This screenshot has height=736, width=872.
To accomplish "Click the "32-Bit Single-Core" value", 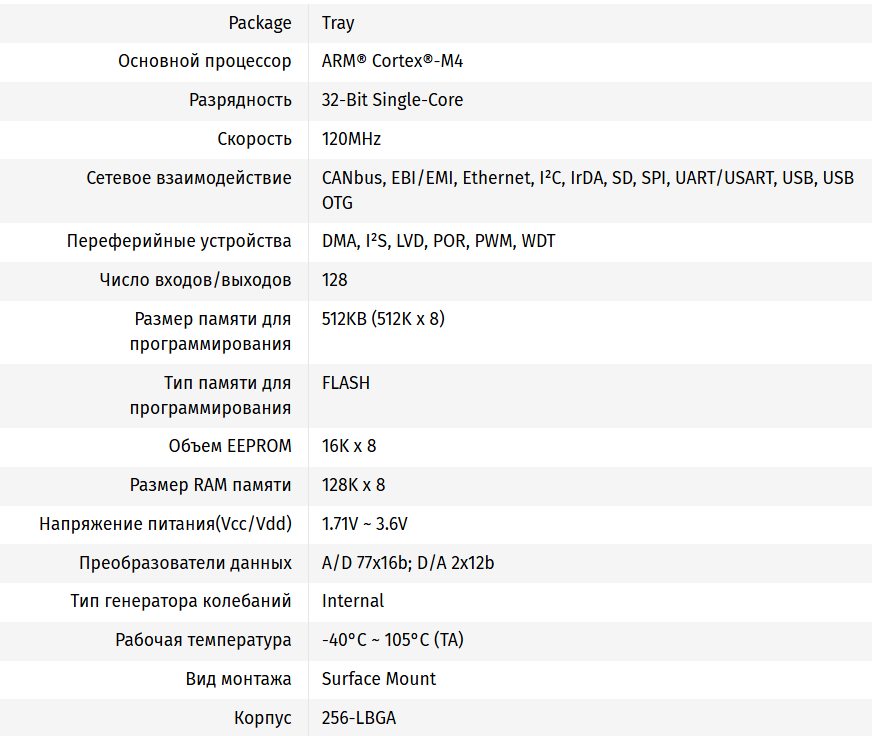I will [392, 100].
